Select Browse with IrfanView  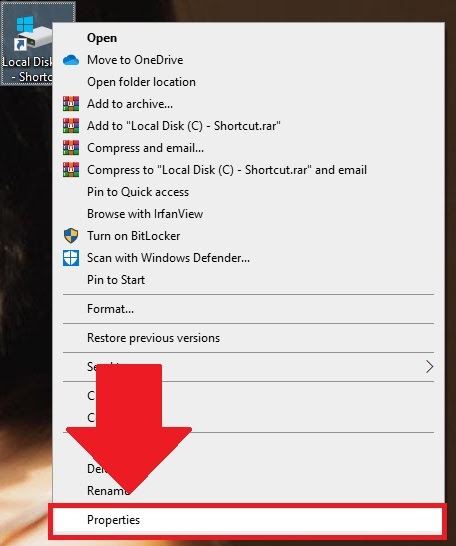(x=249, y=213)
